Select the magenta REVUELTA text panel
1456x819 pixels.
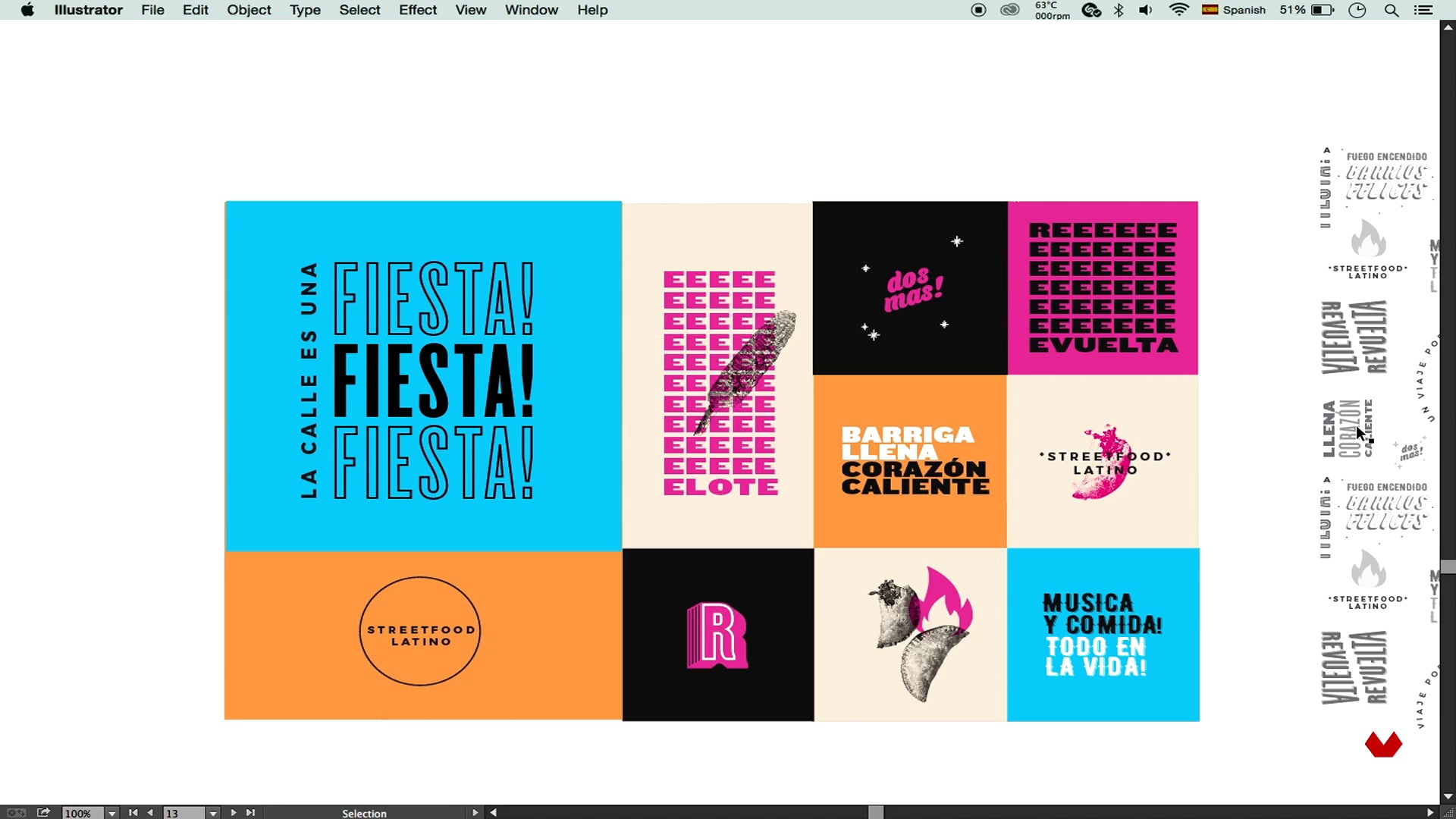(1103, 288)
